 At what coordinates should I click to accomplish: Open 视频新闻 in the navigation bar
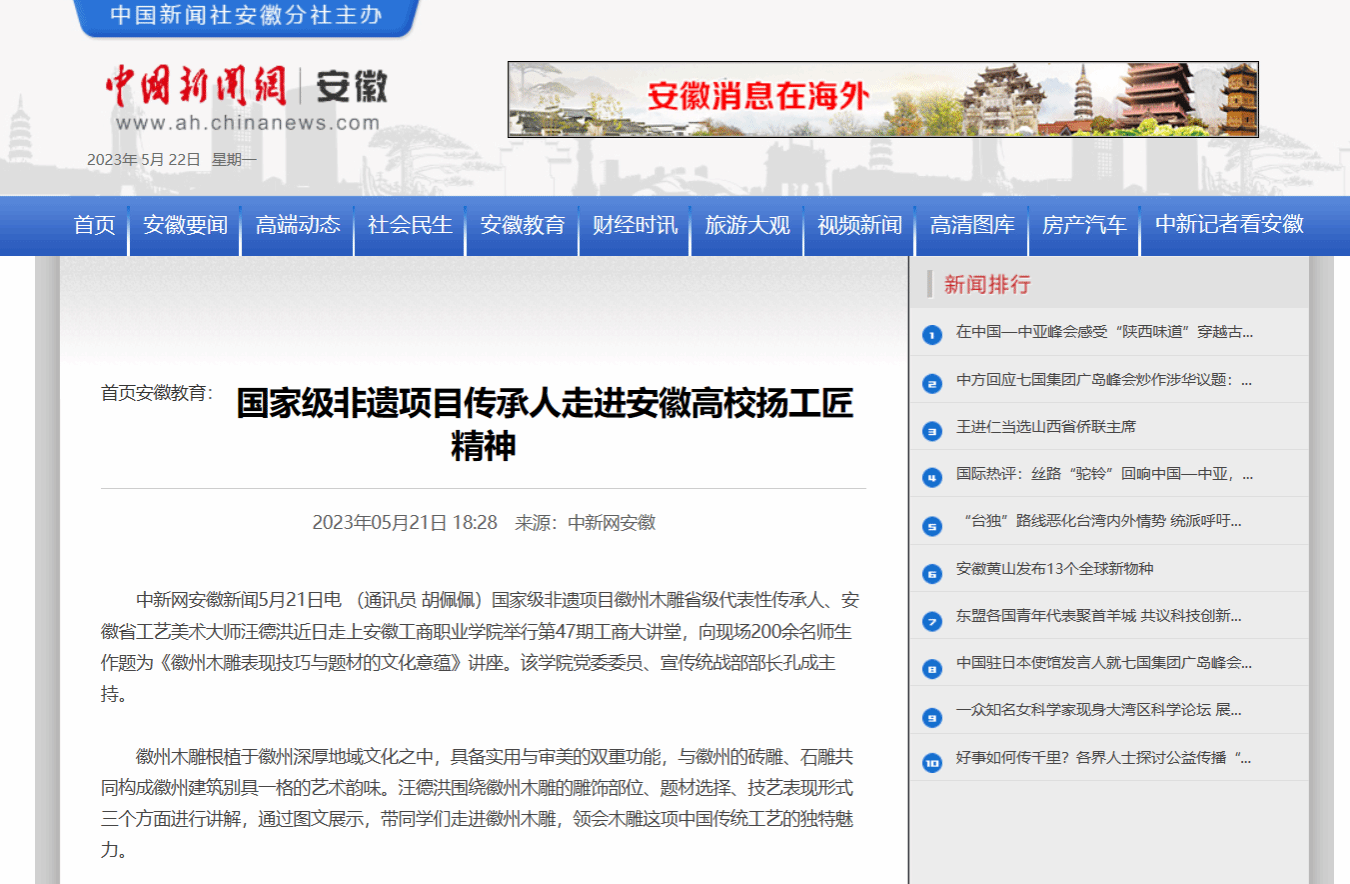click(x=860, y=225)
